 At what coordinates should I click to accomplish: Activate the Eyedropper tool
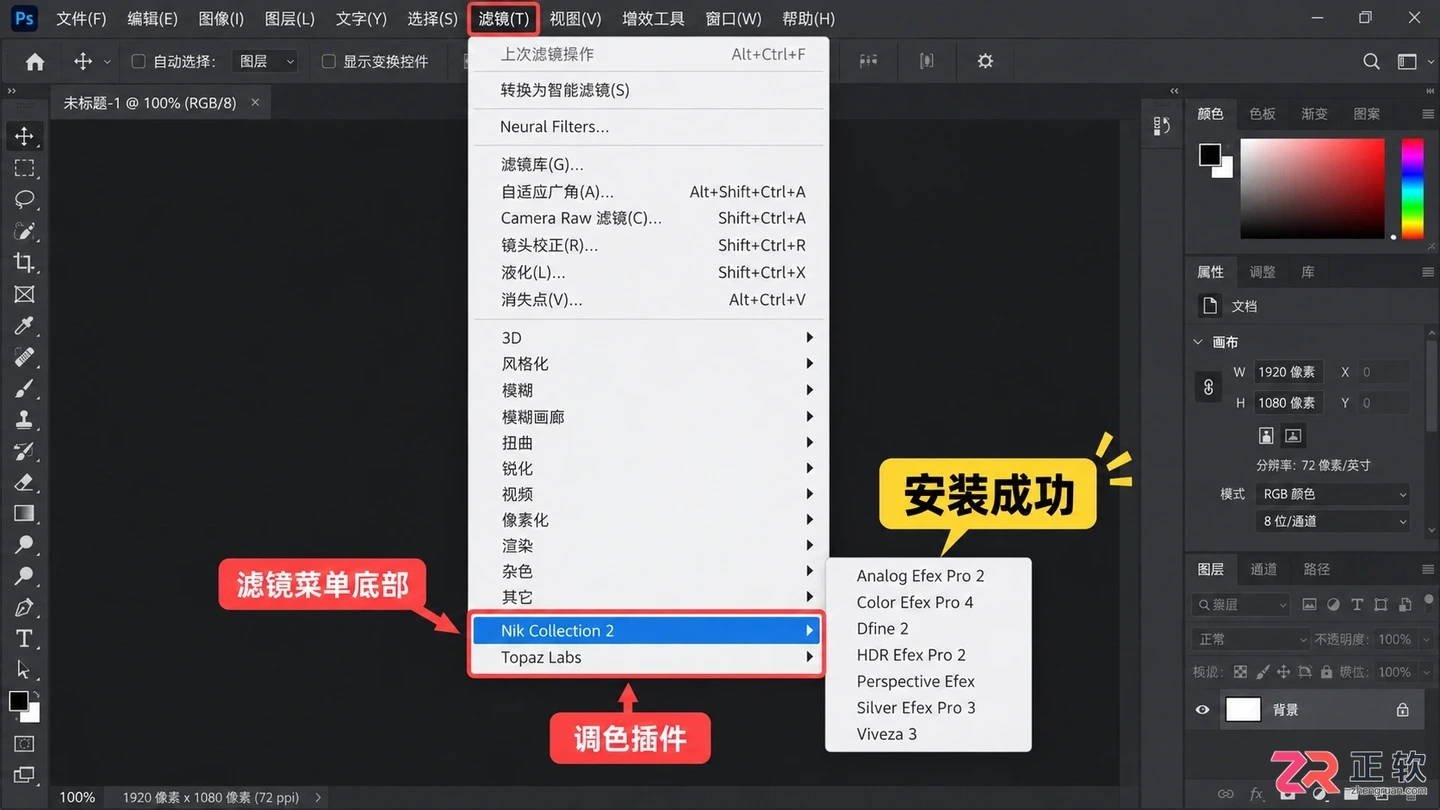(x=24, y=325)
